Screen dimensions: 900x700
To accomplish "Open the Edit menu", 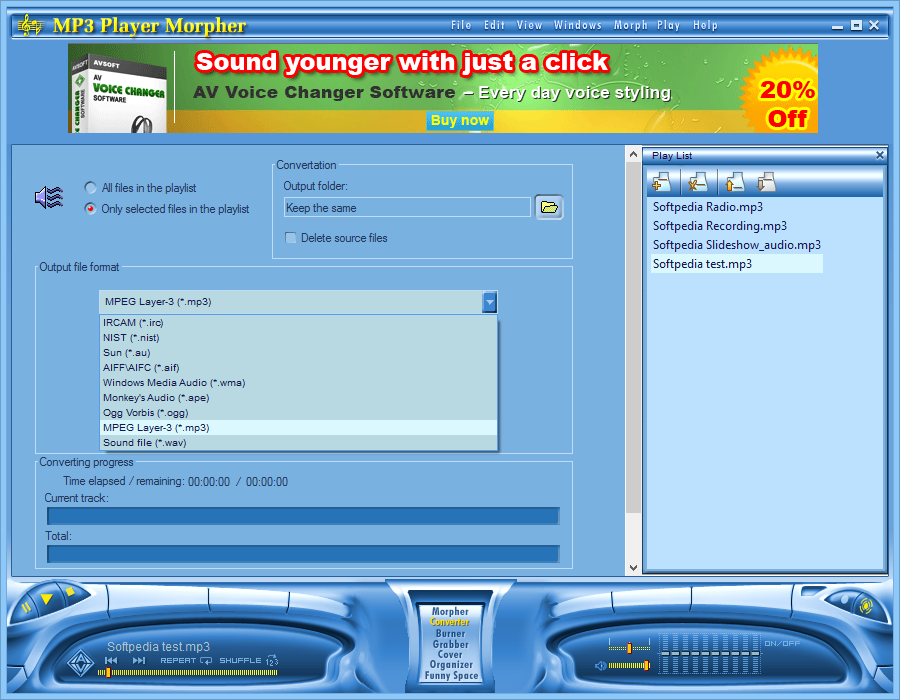I will coord(494,25).
